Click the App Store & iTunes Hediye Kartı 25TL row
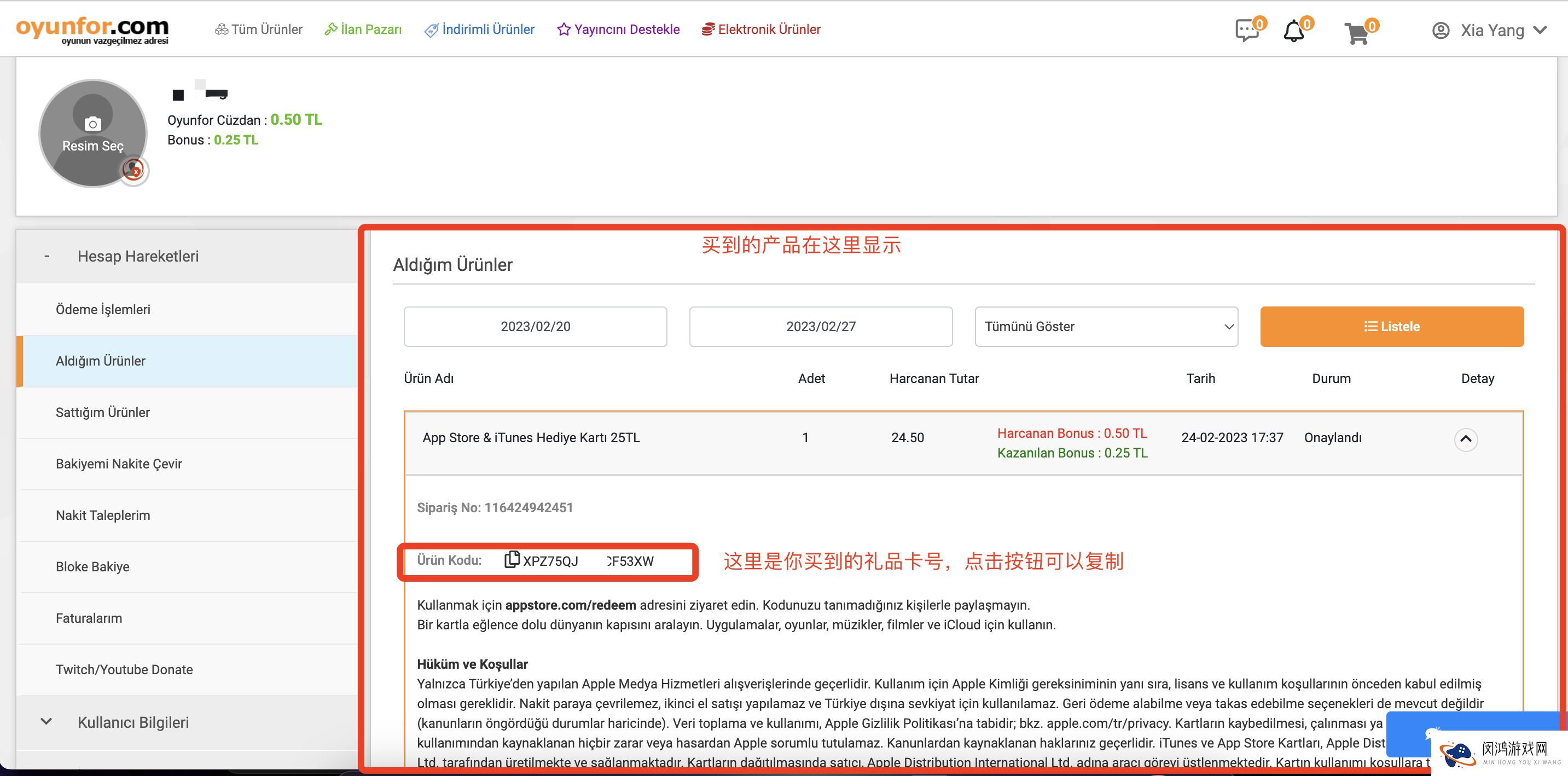The image size is (1568, 776). click(963, 443)
